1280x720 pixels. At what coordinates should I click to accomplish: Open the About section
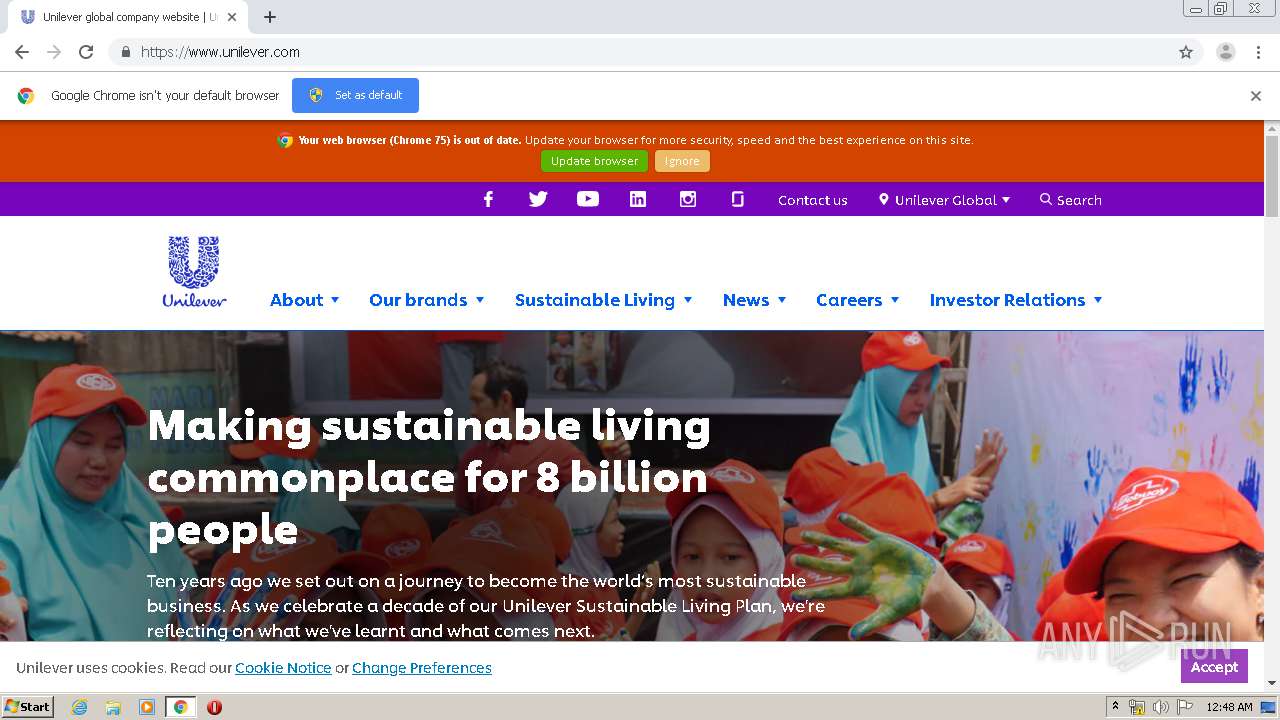coord(296,300)
